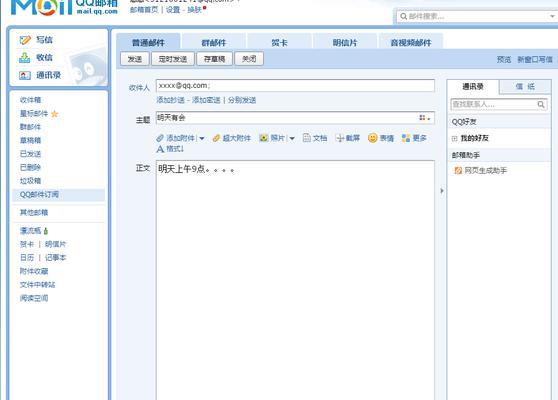
Task: Open the 通讯录 contacts icon in sidebar
Action: [25, 75]
